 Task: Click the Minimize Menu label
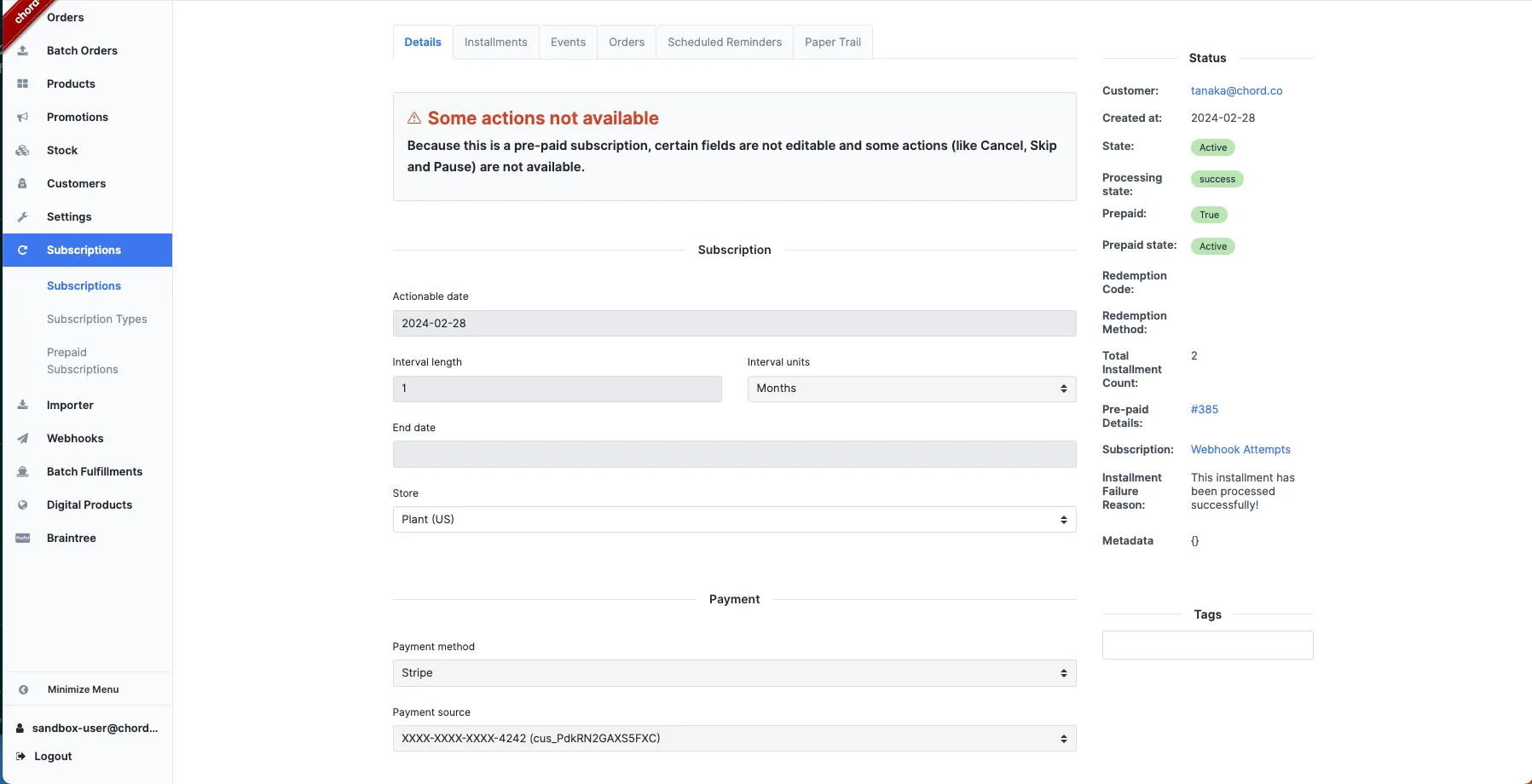pyautogui.click(x=84, y=689)
